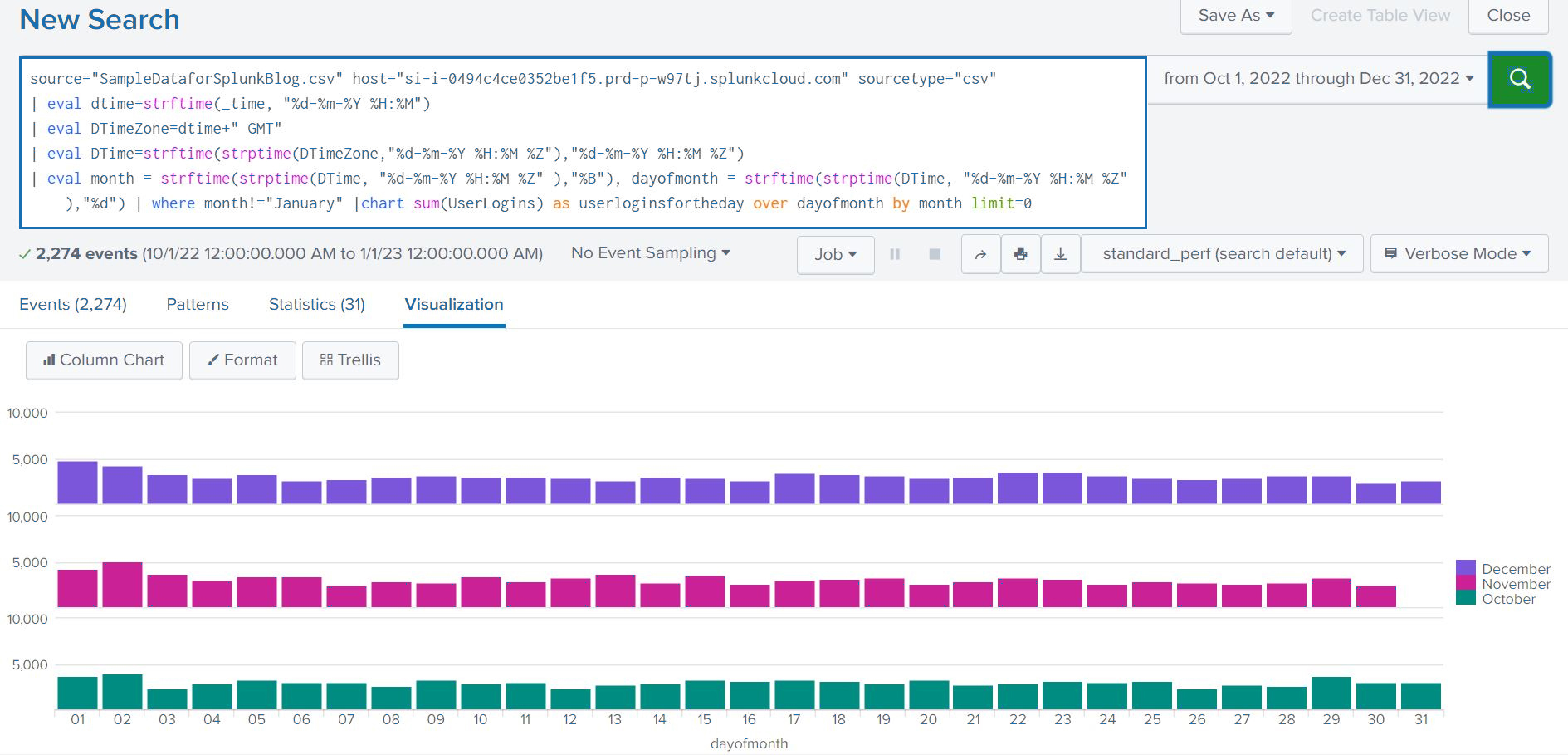Click the New Search page title
Viewport: 1568px width, 755px height.
pyautogui.click(x=100, y=19)
